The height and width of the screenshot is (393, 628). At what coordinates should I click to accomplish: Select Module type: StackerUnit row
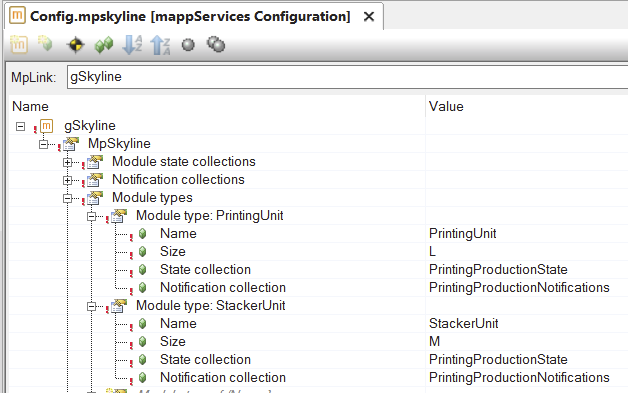pyautogui.click(x=211, y=306)
